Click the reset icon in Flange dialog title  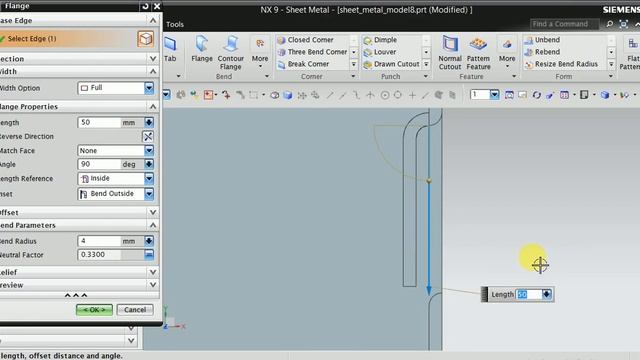click(145, 6)
